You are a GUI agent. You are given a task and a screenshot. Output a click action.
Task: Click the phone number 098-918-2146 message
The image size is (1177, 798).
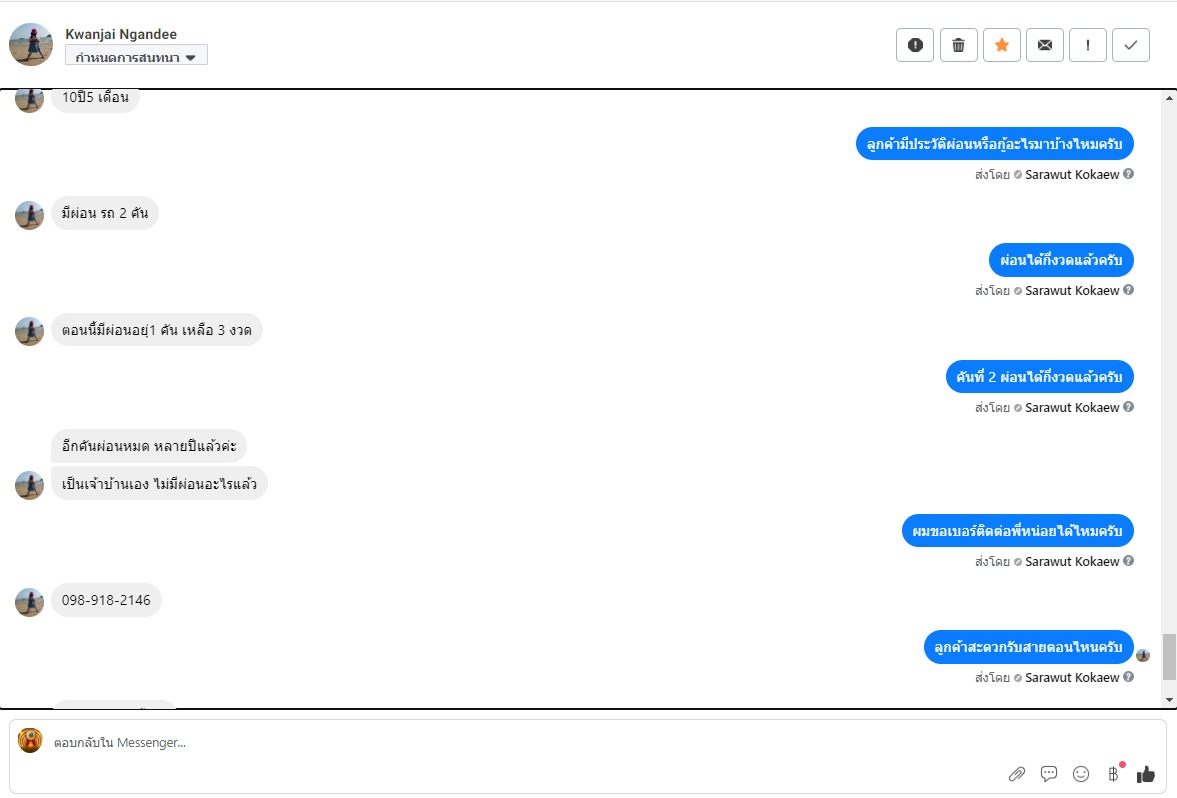coord(106,600)
